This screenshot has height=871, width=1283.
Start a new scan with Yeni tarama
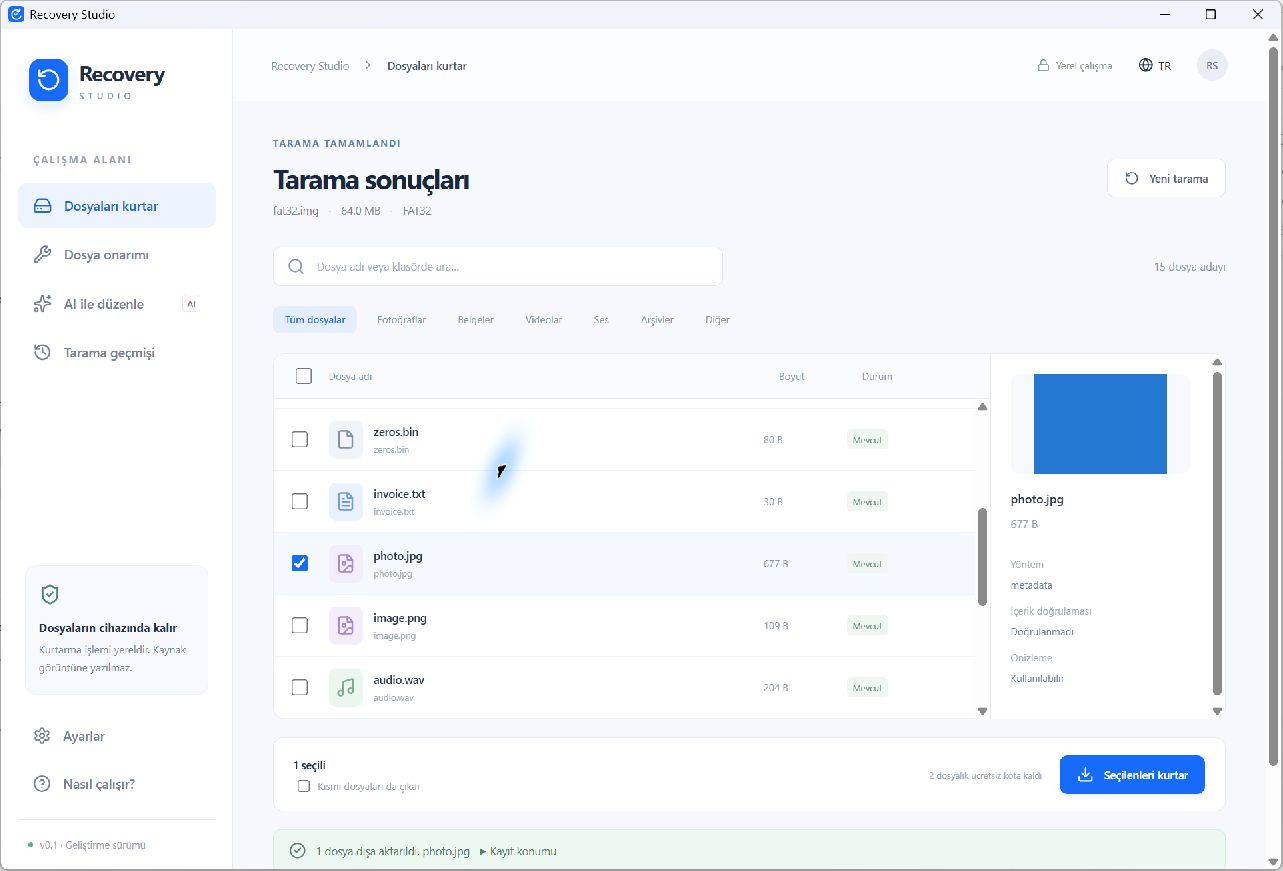coord(1166,179)
